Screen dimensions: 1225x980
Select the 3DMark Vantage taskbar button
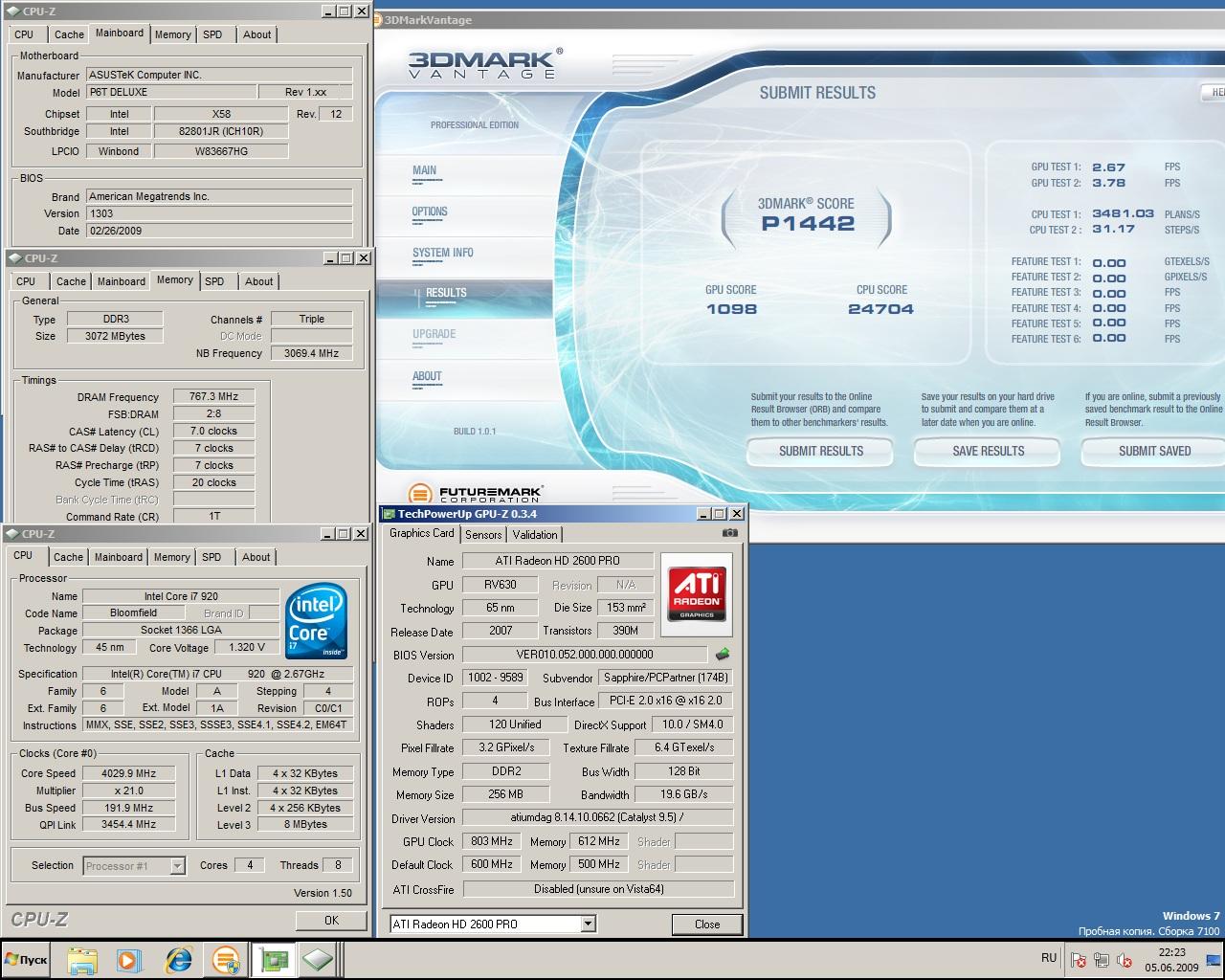coord(226,960)
